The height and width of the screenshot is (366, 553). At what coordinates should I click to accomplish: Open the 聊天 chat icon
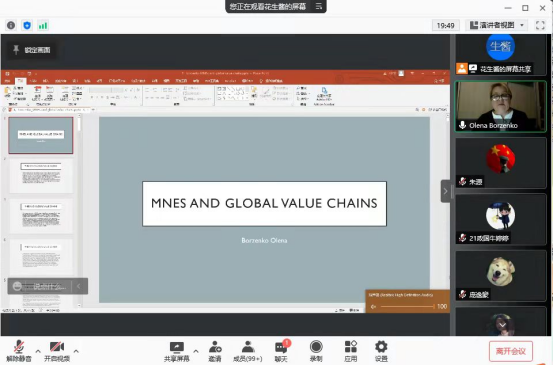point(281,348)
